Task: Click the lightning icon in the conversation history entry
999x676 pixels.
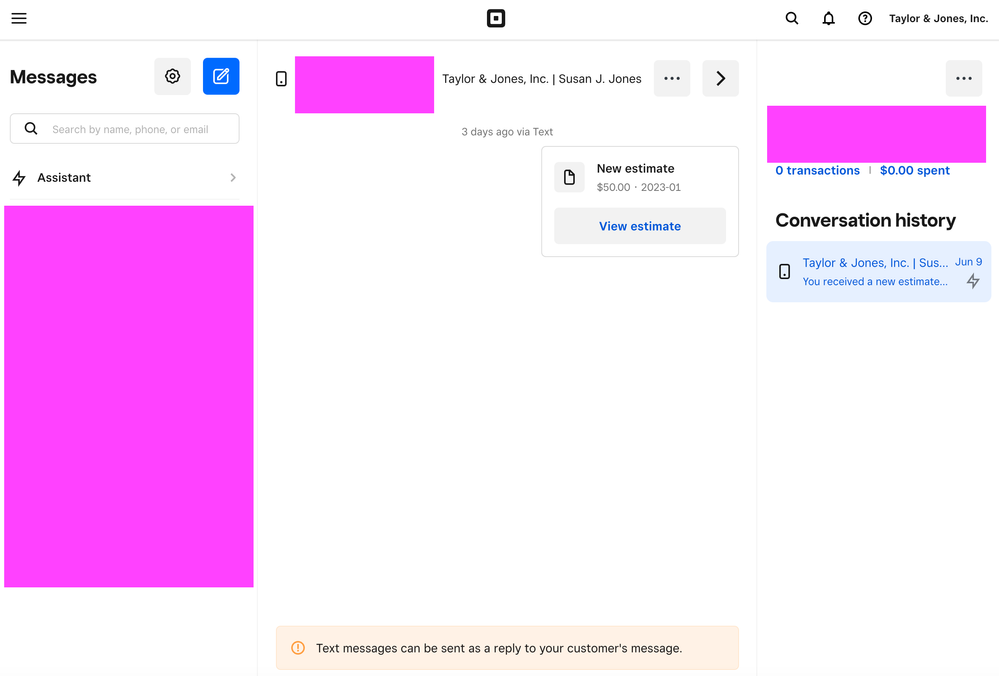Action: 973,282
